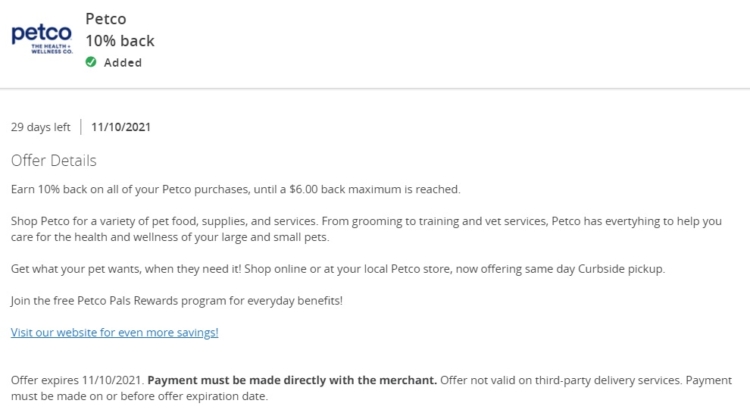
Task: Click the bold "Payment must be made directly" text
Action: 292,380
